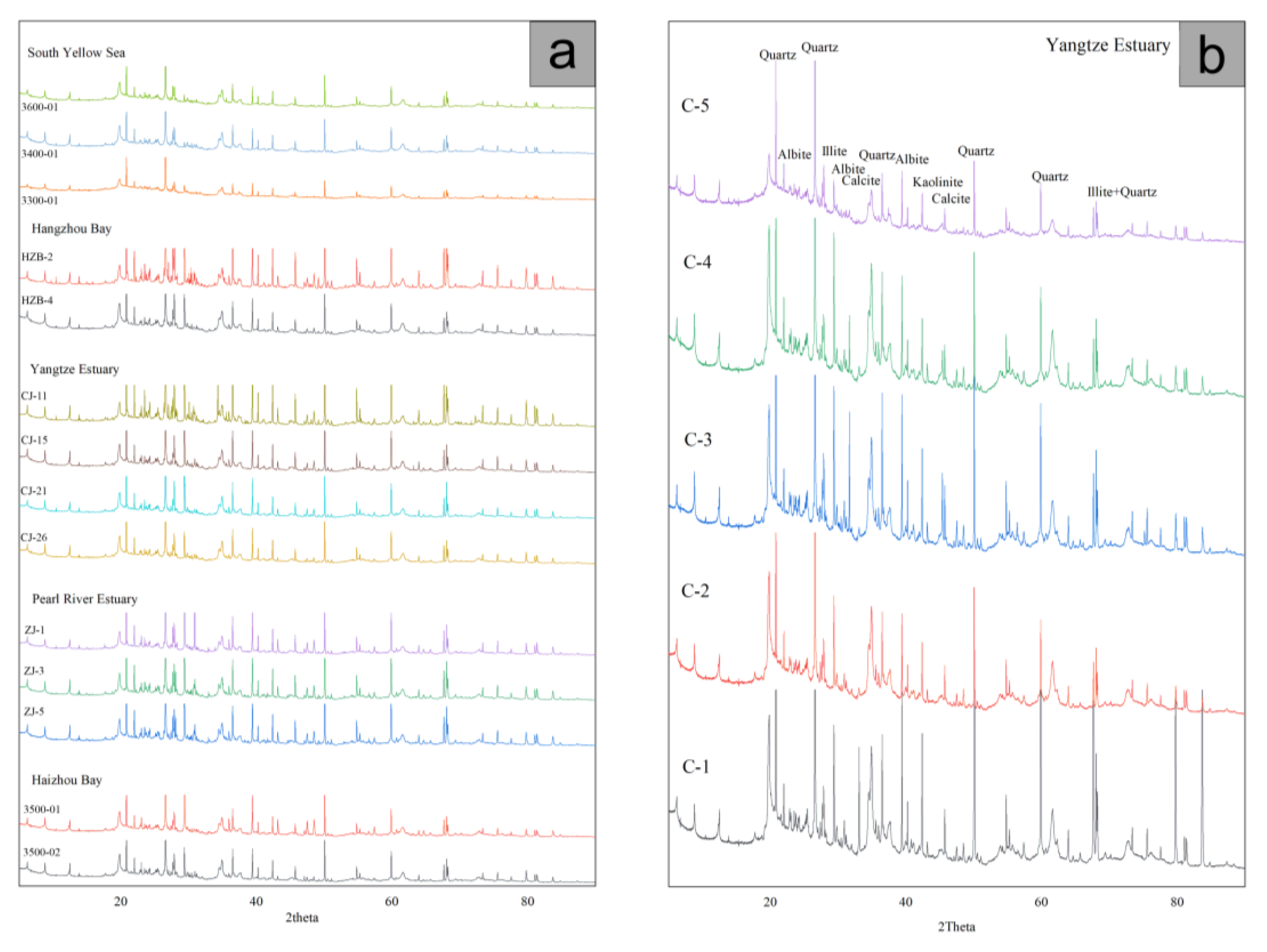Click the 'Pearl River Estuary' group label
Viewport: 1267px width, 952px height.
(85, 599)
